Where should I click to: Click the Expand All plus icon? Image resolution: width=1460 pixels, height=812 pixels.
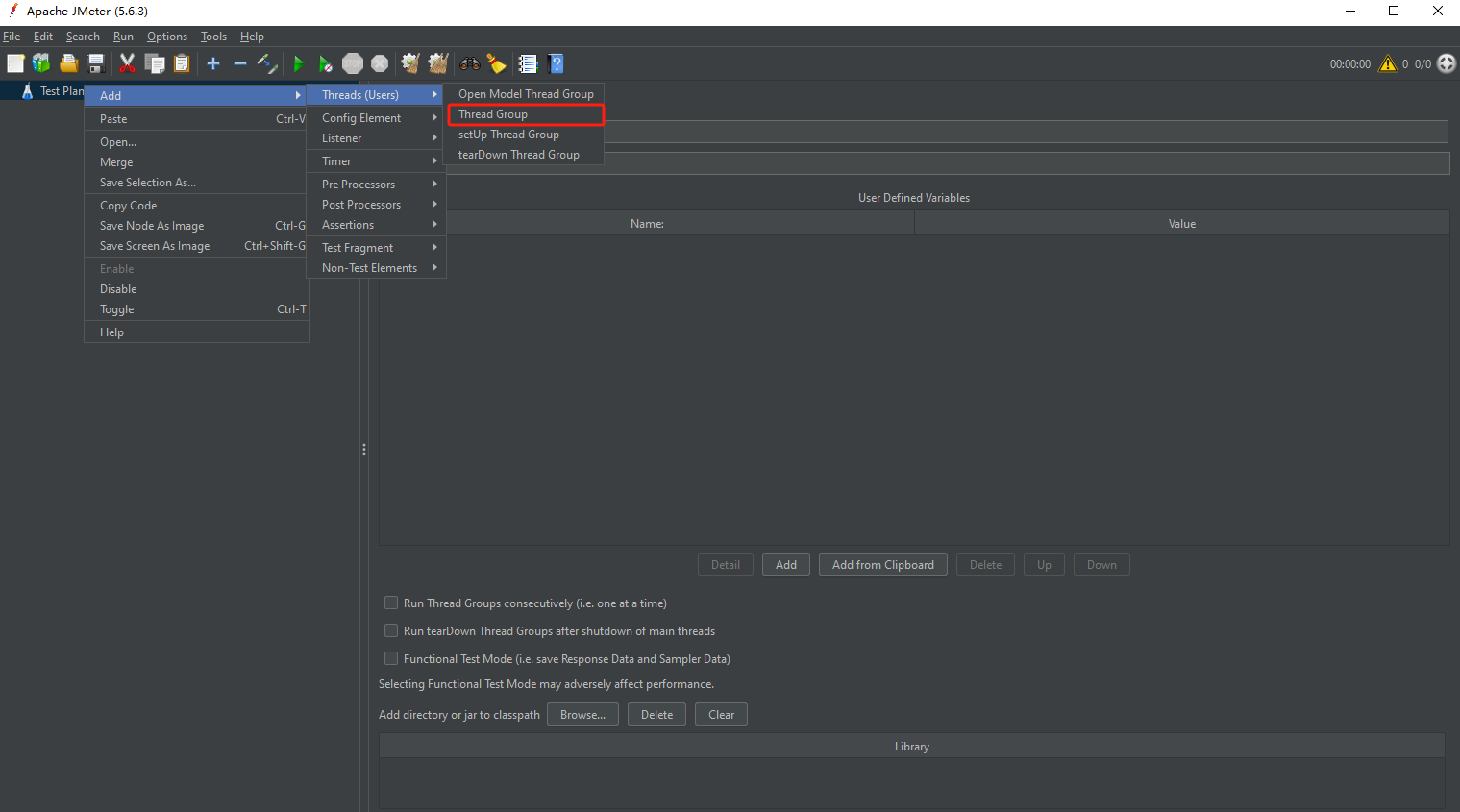click(x=213, y=63)
